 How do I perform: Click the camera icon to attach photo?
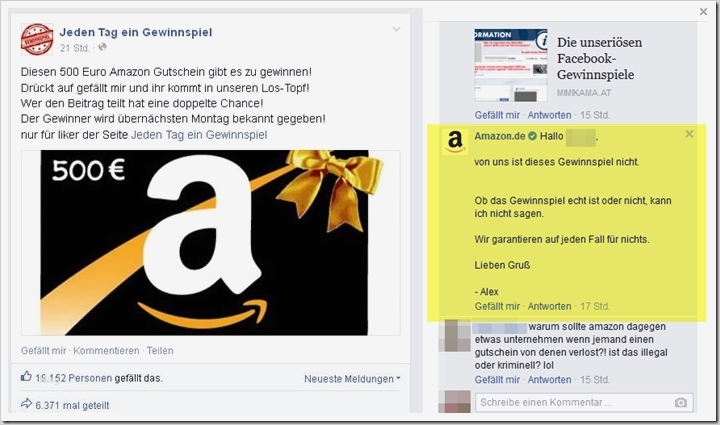click(681, 403)
